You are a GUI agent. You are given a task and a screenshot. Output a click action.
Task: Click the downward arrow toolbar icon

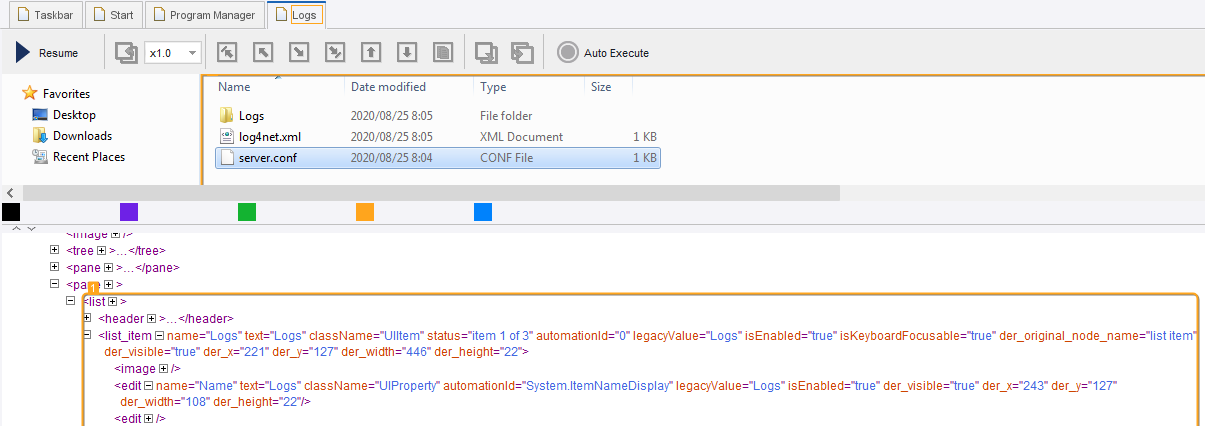coord(407,53)
